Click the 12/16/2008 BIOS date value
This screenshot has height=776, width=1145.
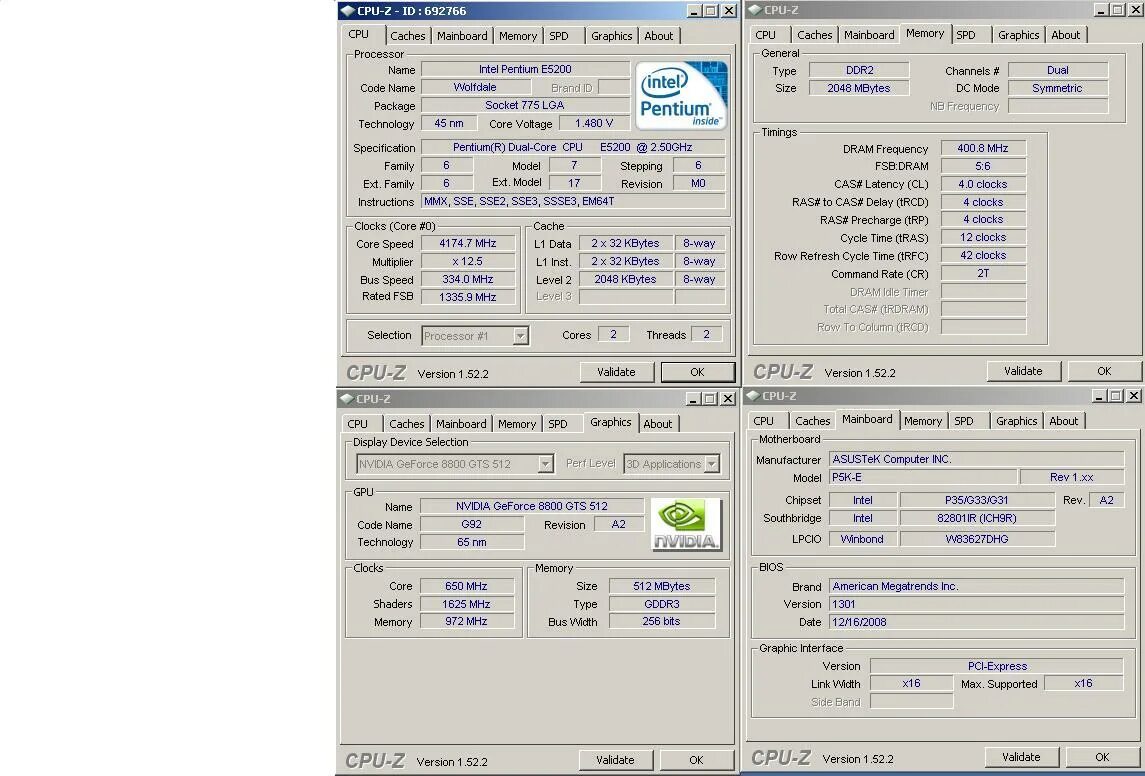tap(976, 623)
